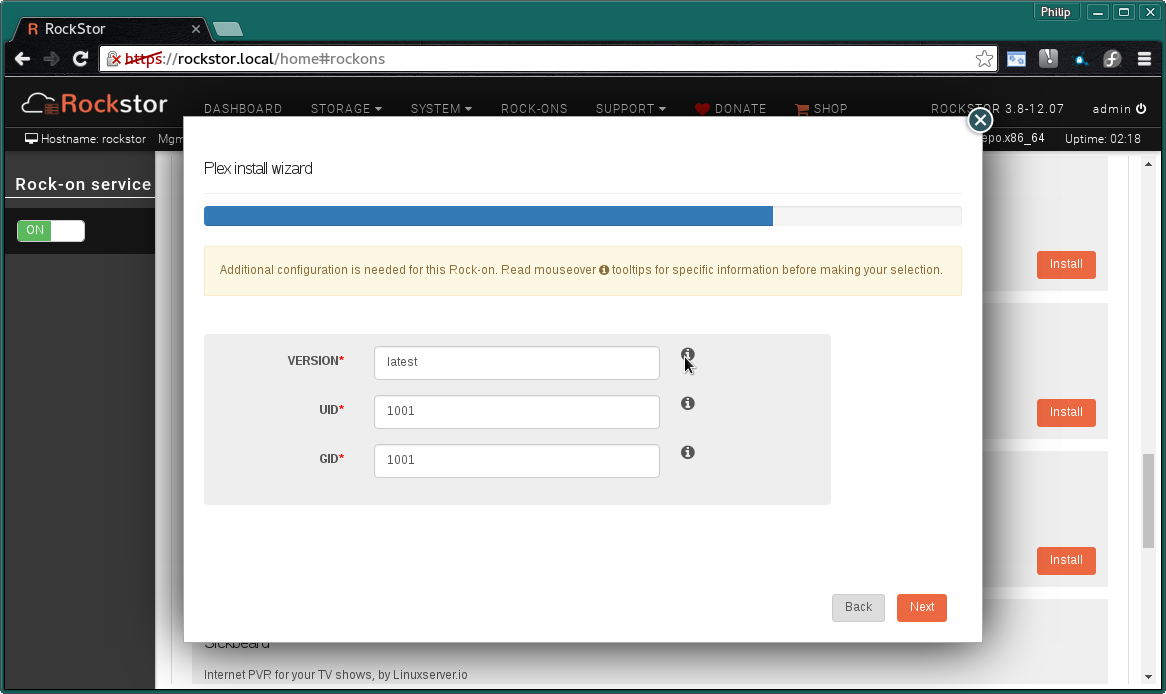The height and width of the screenshot is (694, 1166).
Task: Click the scrollbar down arrow
Action: 1148,677
